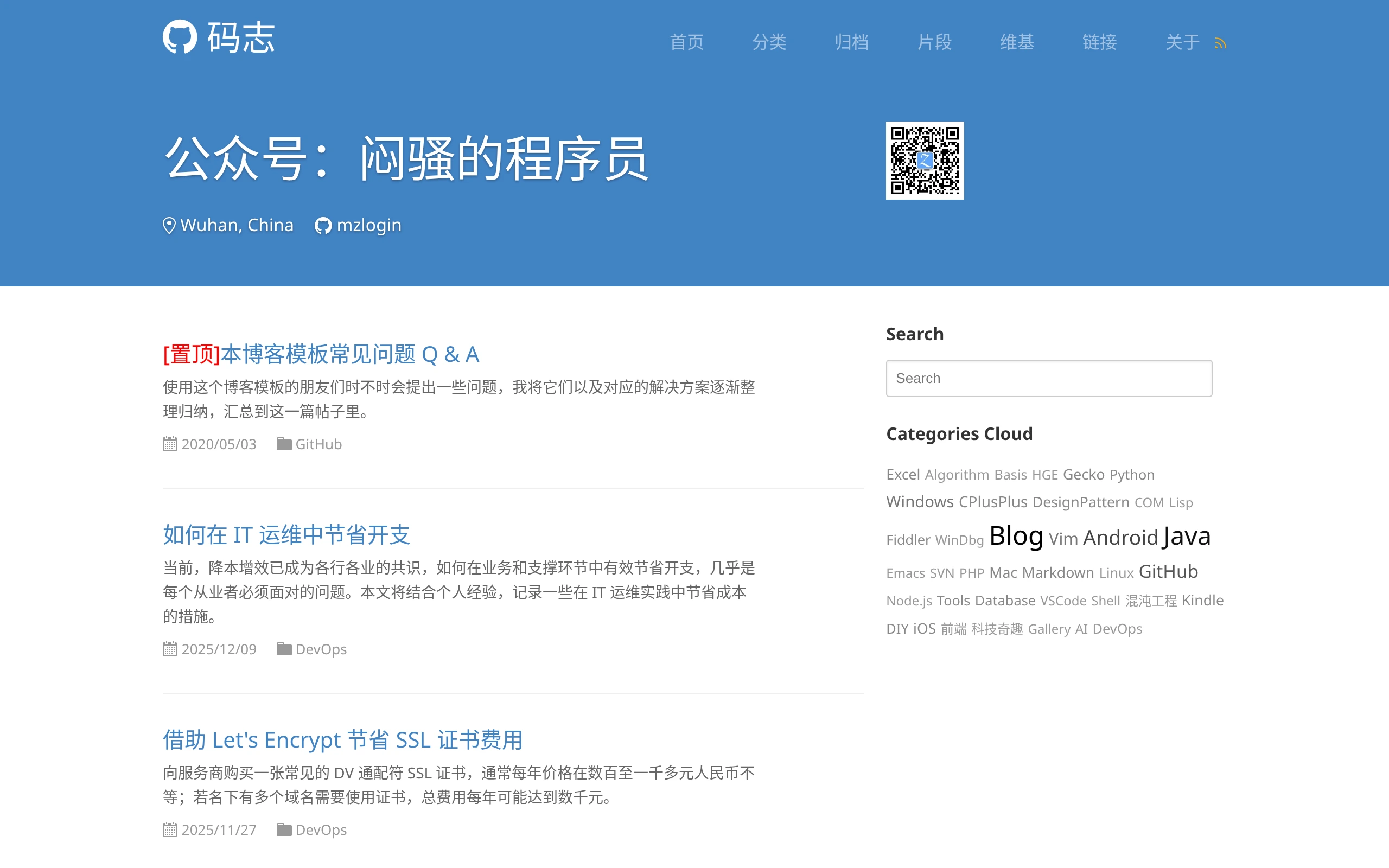The width and height of the screenshot is (1389, 868).
Task: Select the Markdown category tag
Action: (x=1058, y=572)
